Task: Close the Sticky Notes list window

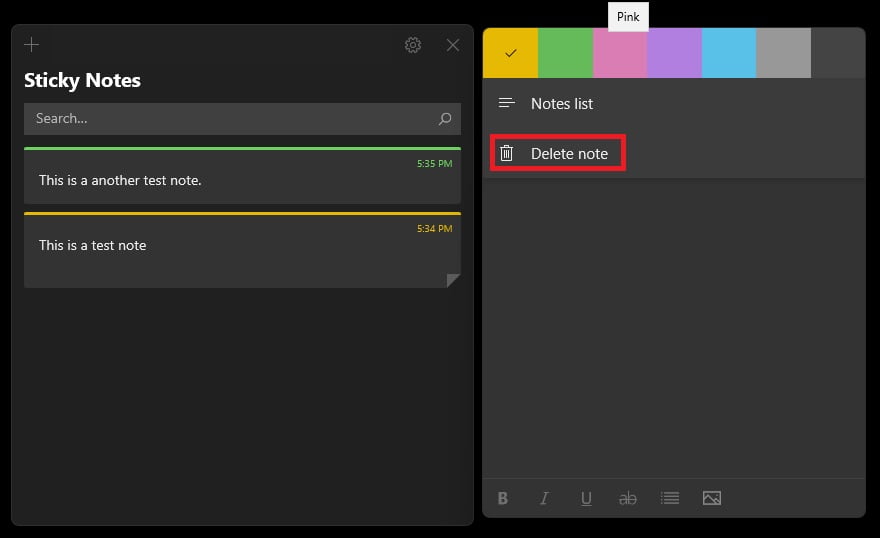Action: point(452,45)
